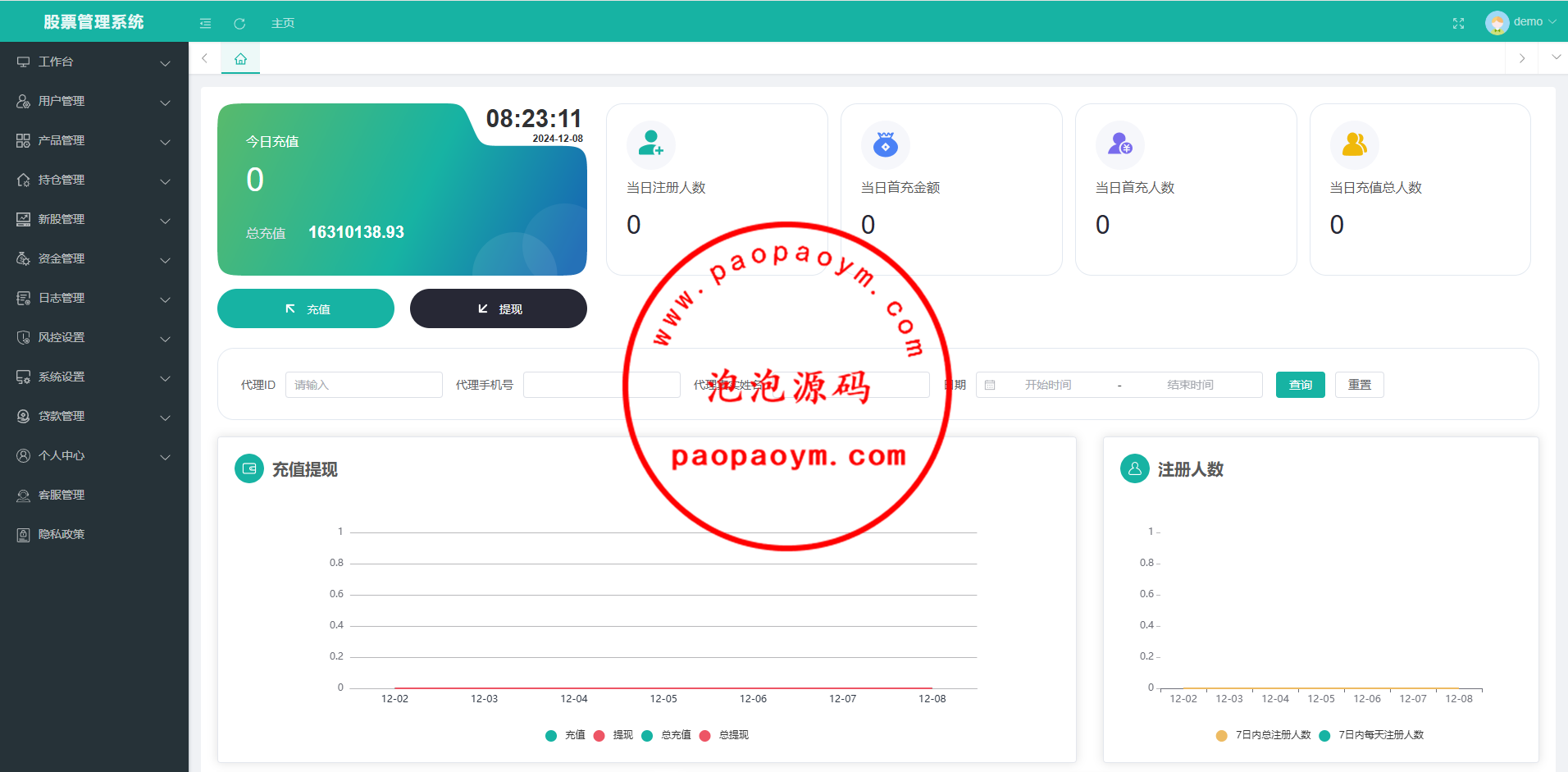This screenshot has height=772, width=1568.
Task: Expand the 日志管理 menu chevron
Action: (x=165, y=299)
